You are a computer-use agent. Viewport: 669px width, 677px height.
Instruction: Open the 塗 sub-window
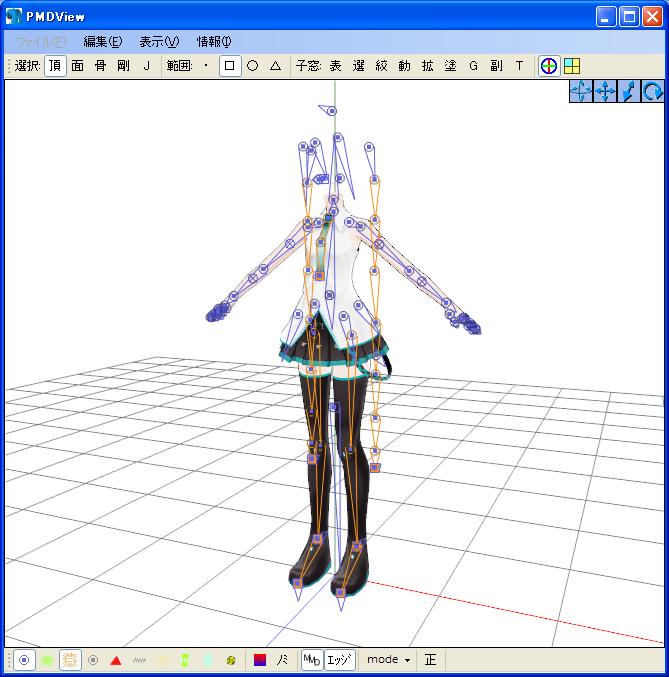click(x=450, y=66)
